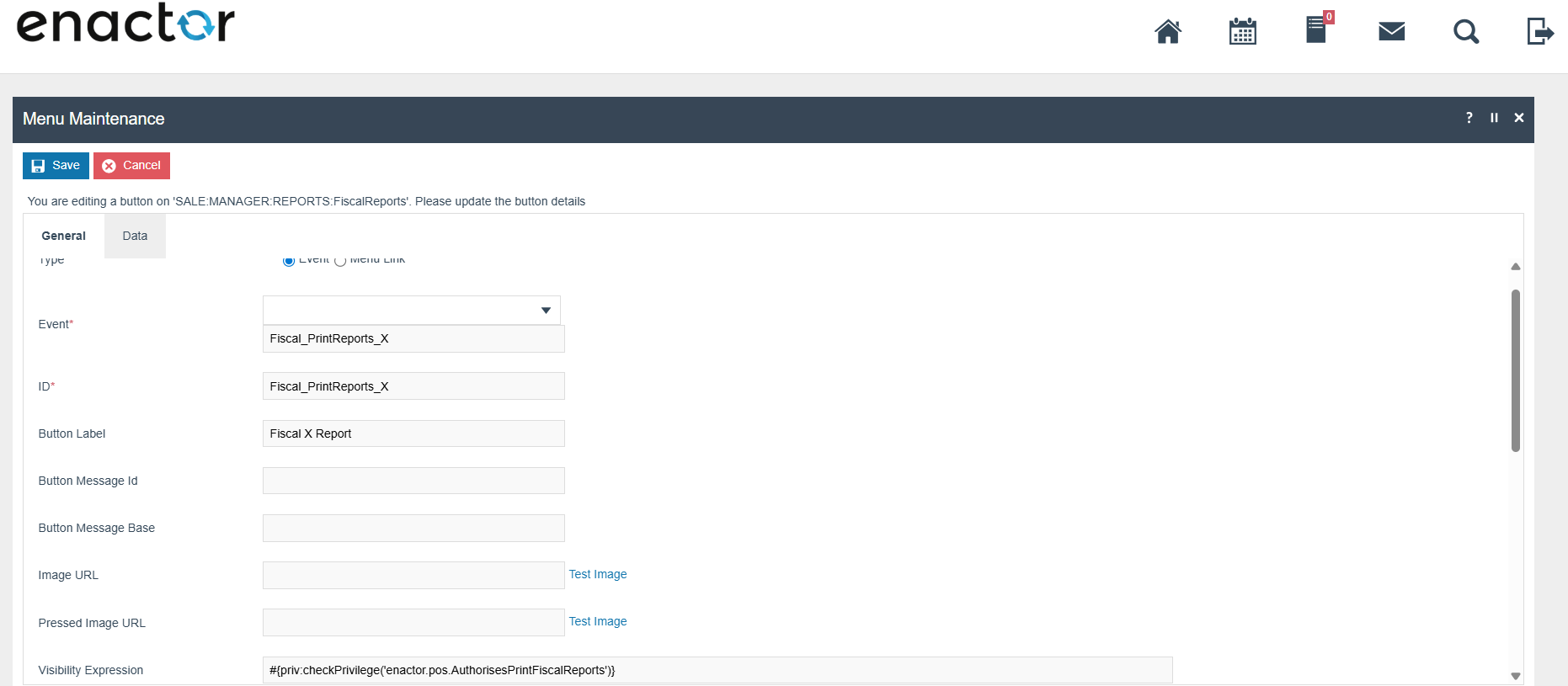Switch to the Data tab
Screen dimensions: 1568x686
click(x=135, y=236)
